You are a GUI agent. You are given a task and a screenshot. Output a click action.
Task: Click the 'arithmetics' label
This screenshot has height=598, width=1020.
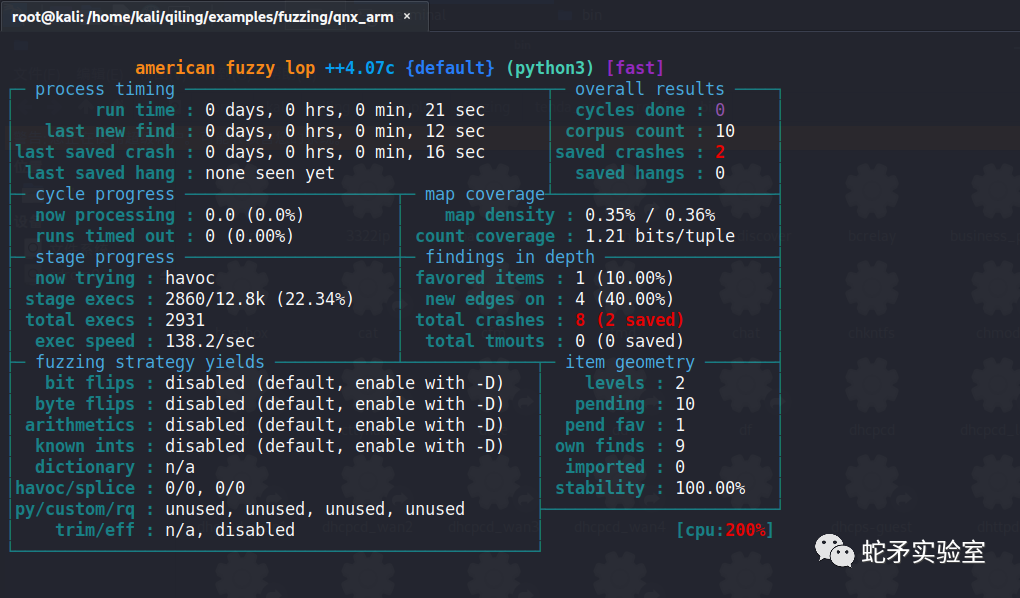point(79,425)
